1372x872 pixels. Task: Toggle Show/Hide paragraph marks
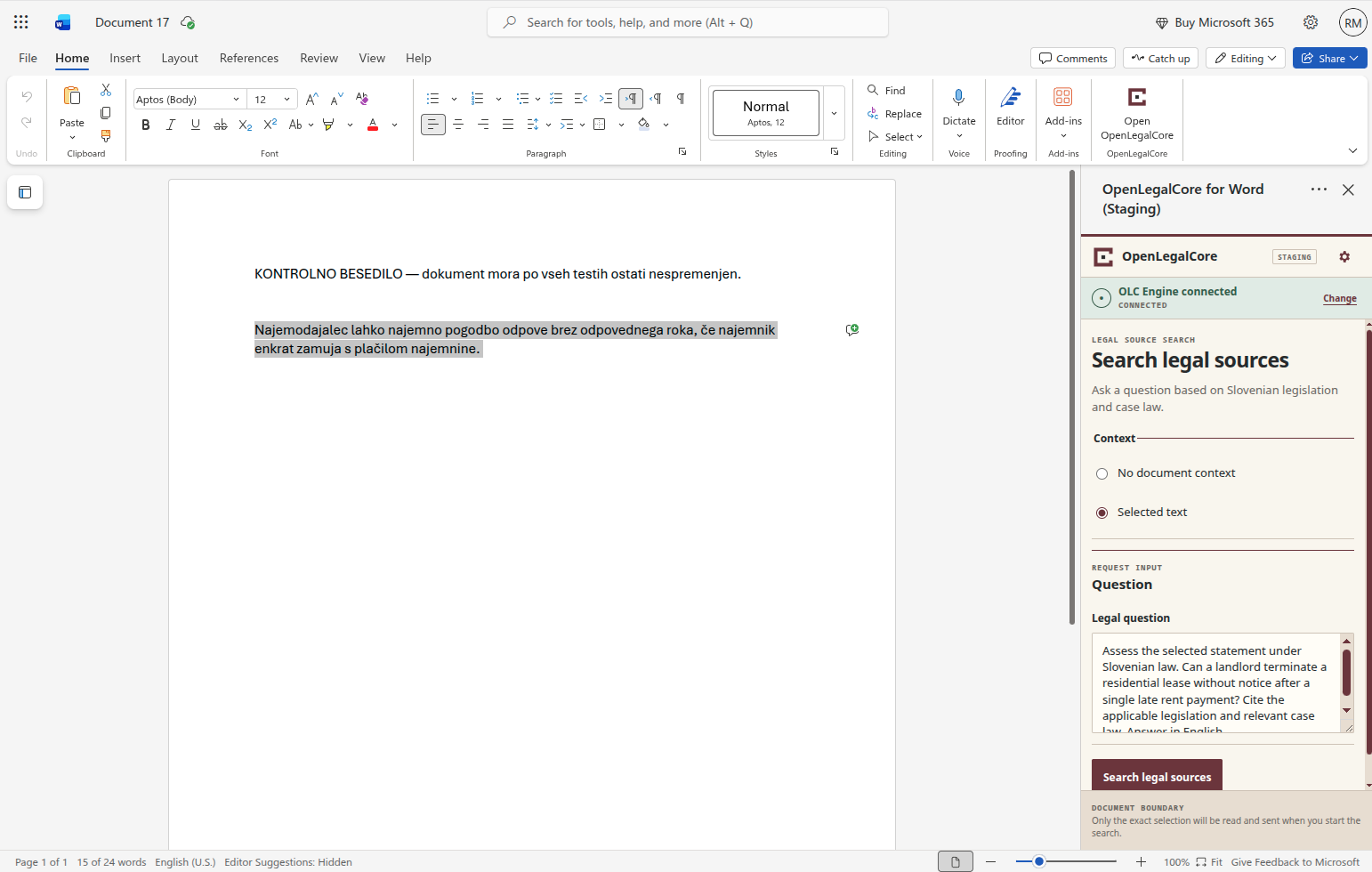(x=681, y=99)
